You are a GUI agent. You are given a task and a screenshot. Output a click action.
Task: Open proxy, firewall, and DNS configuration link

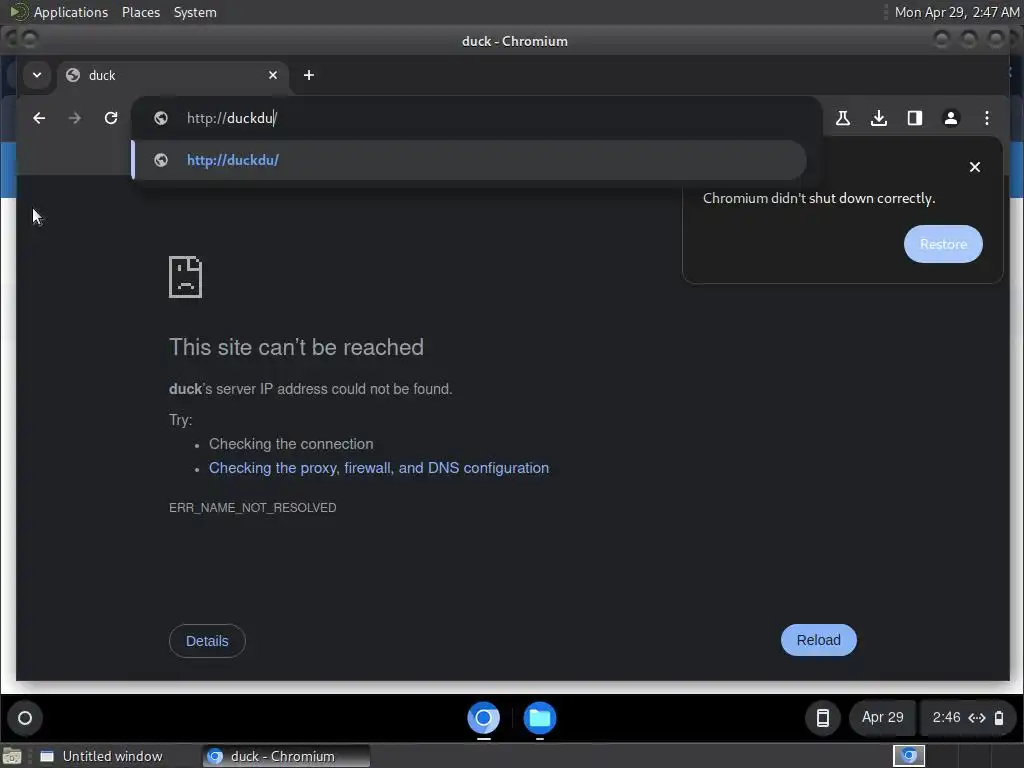[x=379, y=468]
